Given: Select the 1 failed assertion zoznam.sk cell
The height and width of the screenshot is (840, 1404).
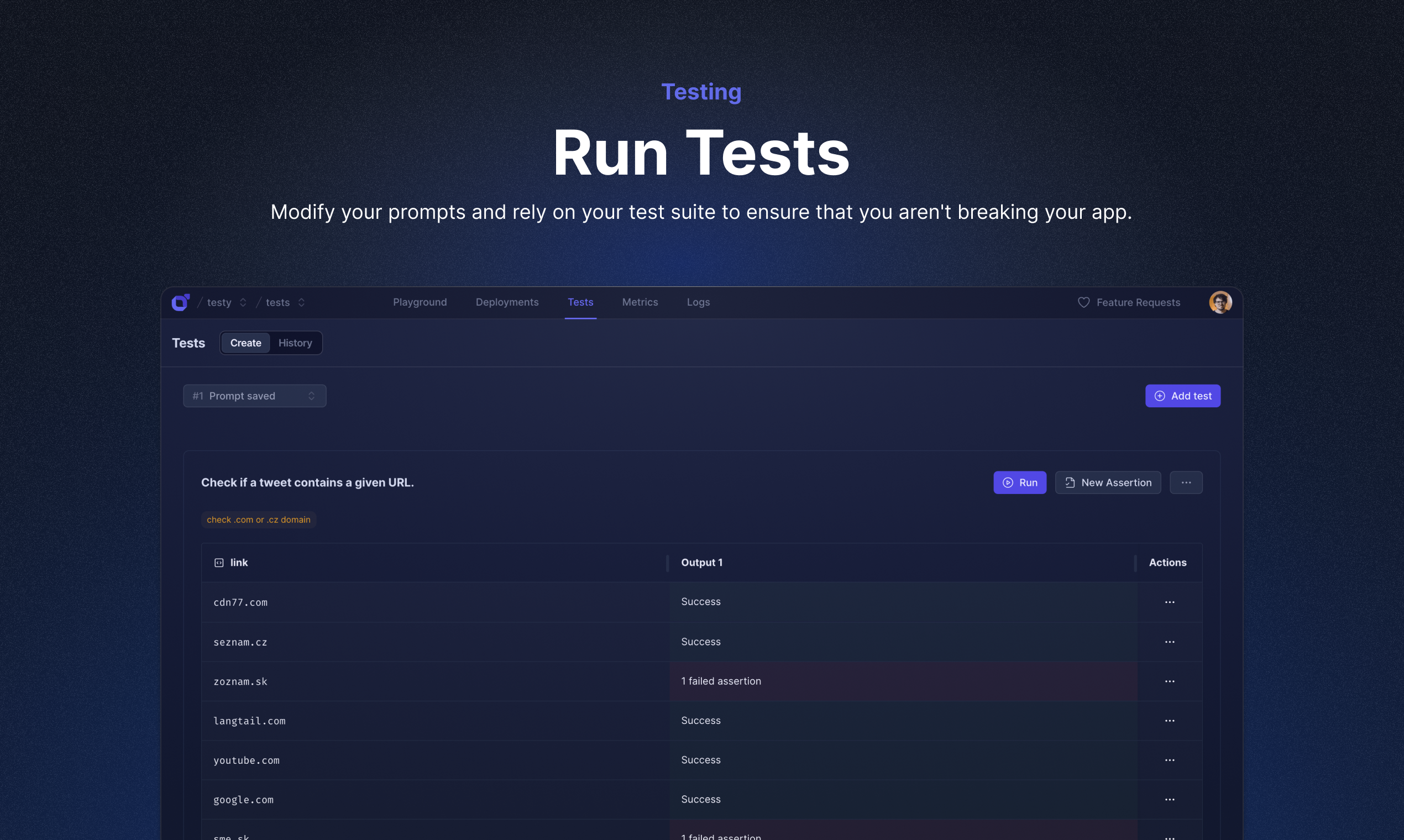Looking at the screenshot, I should click(x=903, y=681).
